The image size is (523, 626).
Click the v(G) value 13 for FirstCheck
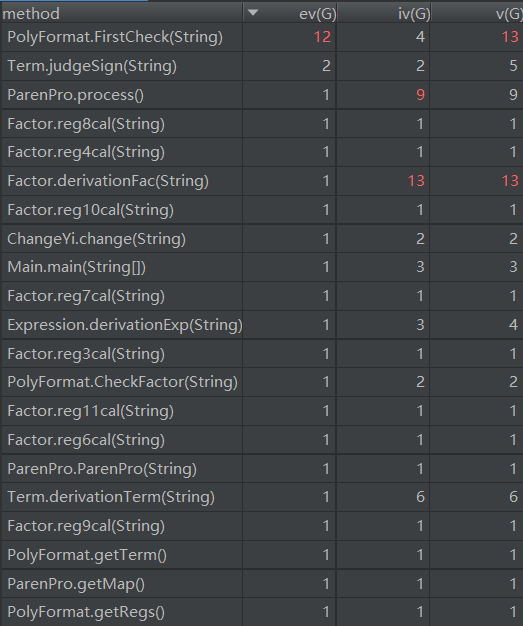click(510, 37)
